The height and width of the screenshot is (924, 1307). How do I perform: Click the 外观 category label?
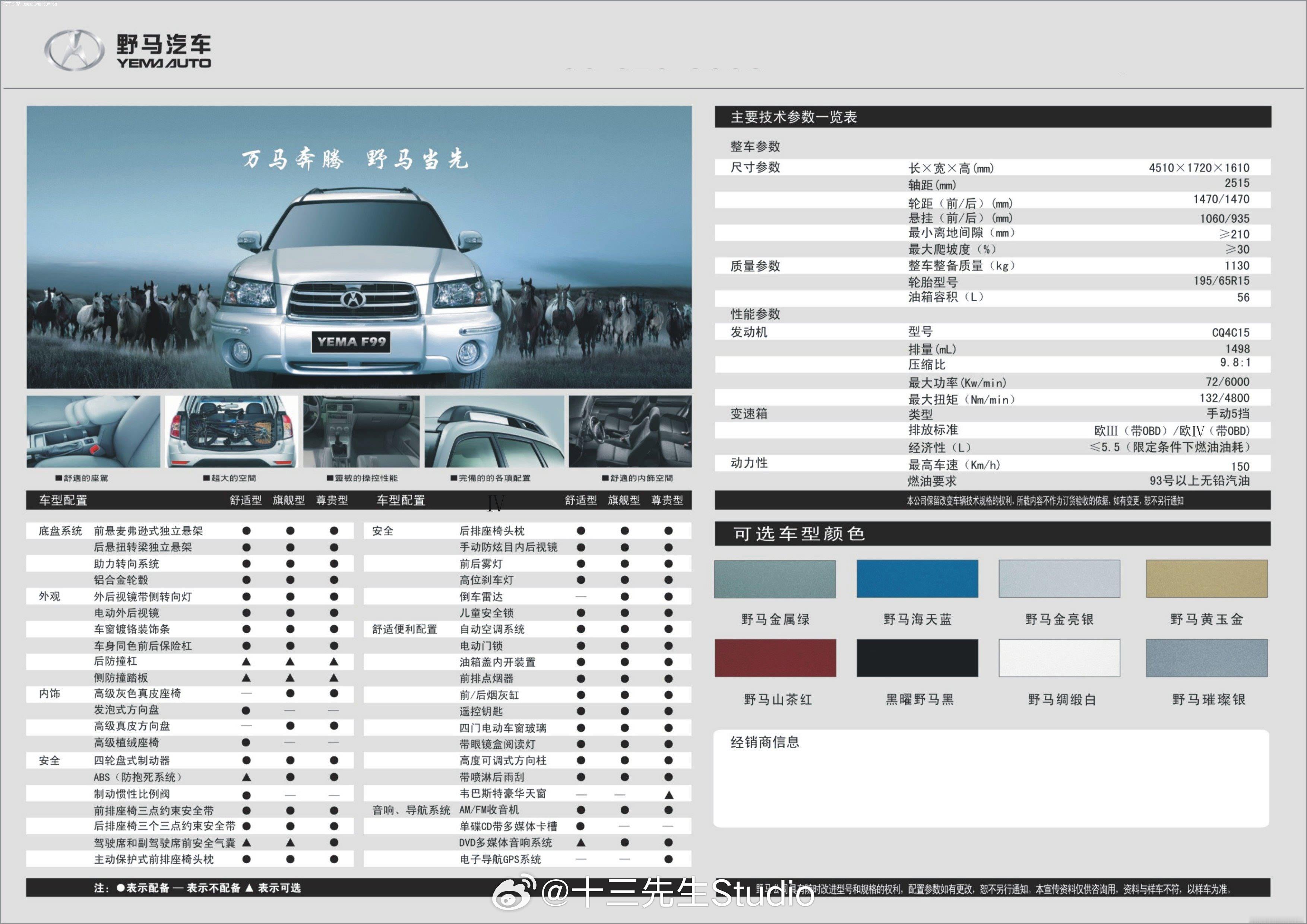pos(50,596)
